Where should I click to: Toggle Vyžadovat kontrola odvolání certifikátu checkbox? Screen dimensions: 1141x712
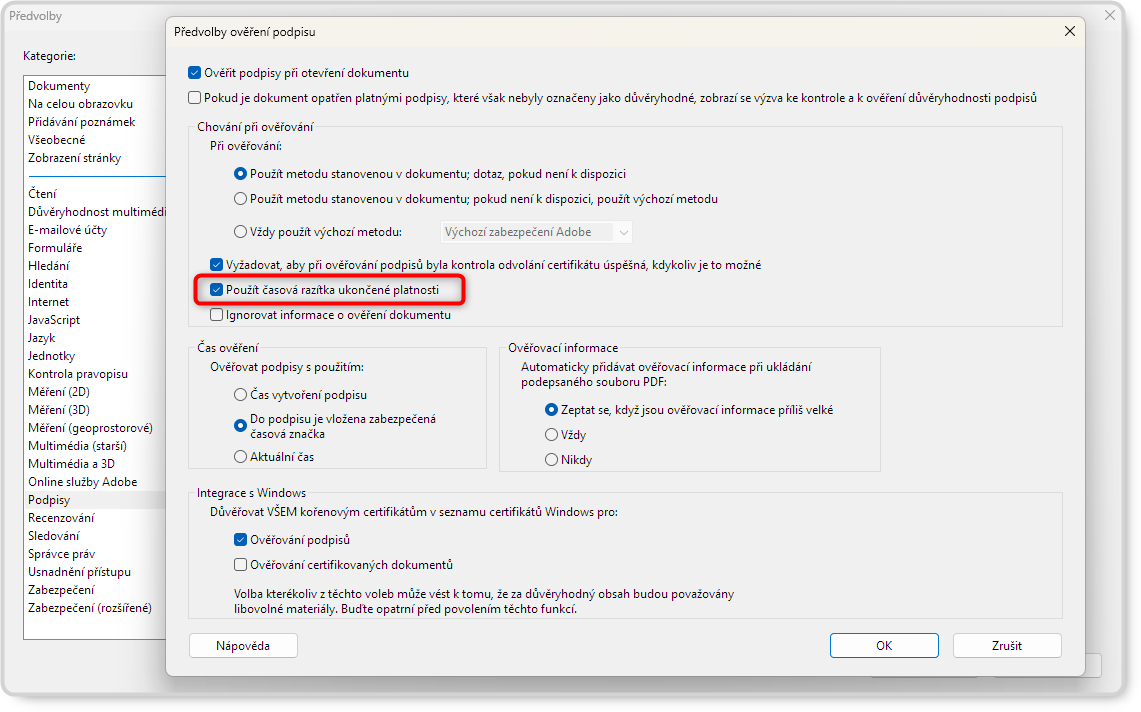click(x=216, y=265)
